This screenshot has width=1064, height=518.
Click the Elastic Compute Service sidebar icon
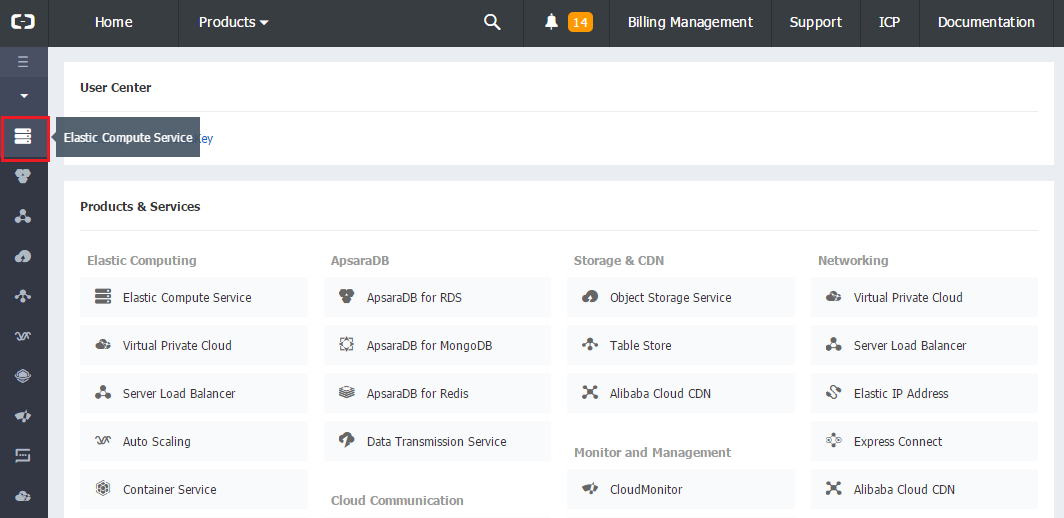[x=23, y=136]
